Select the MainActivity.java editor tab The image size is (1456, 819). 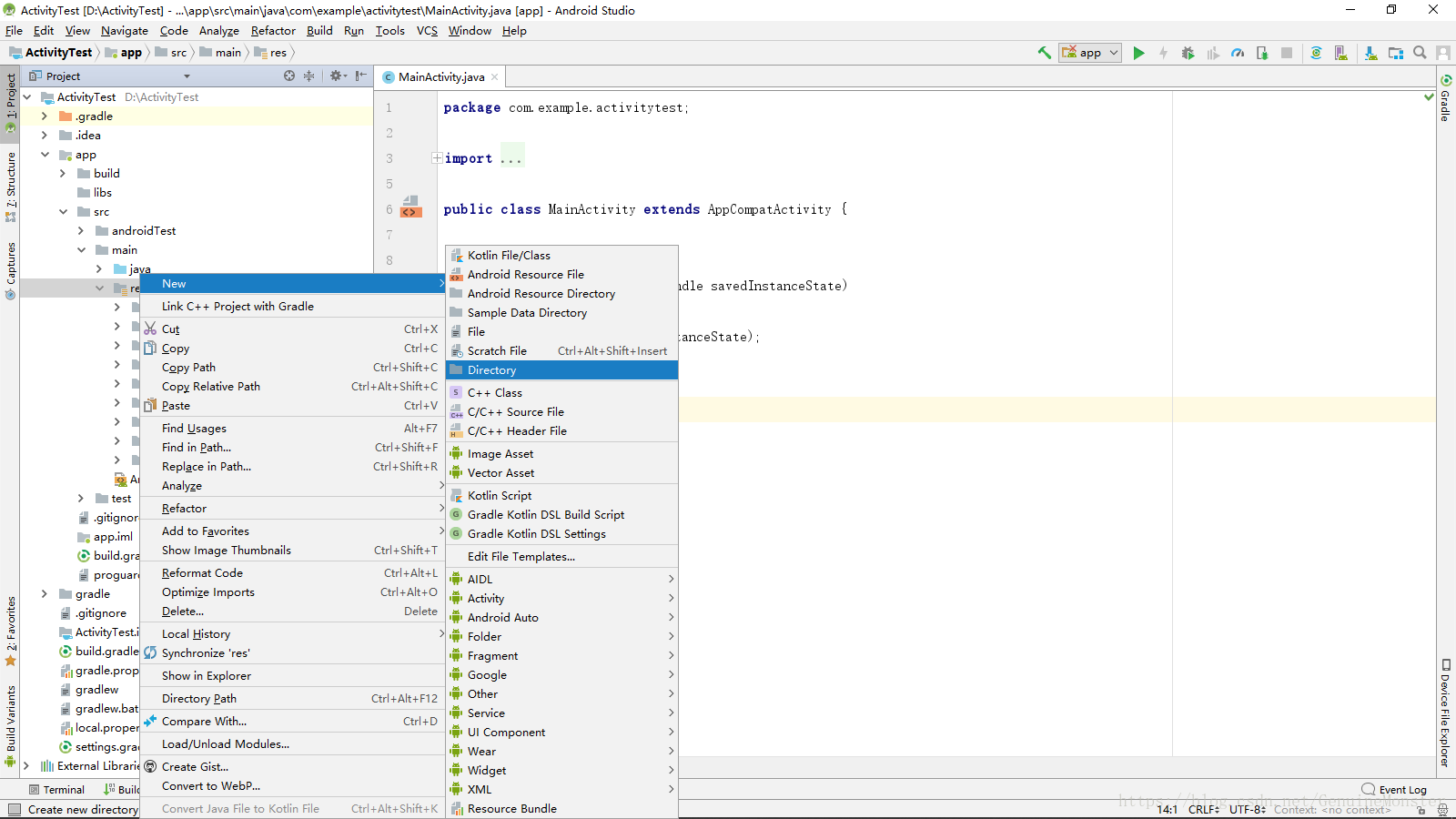441,77
